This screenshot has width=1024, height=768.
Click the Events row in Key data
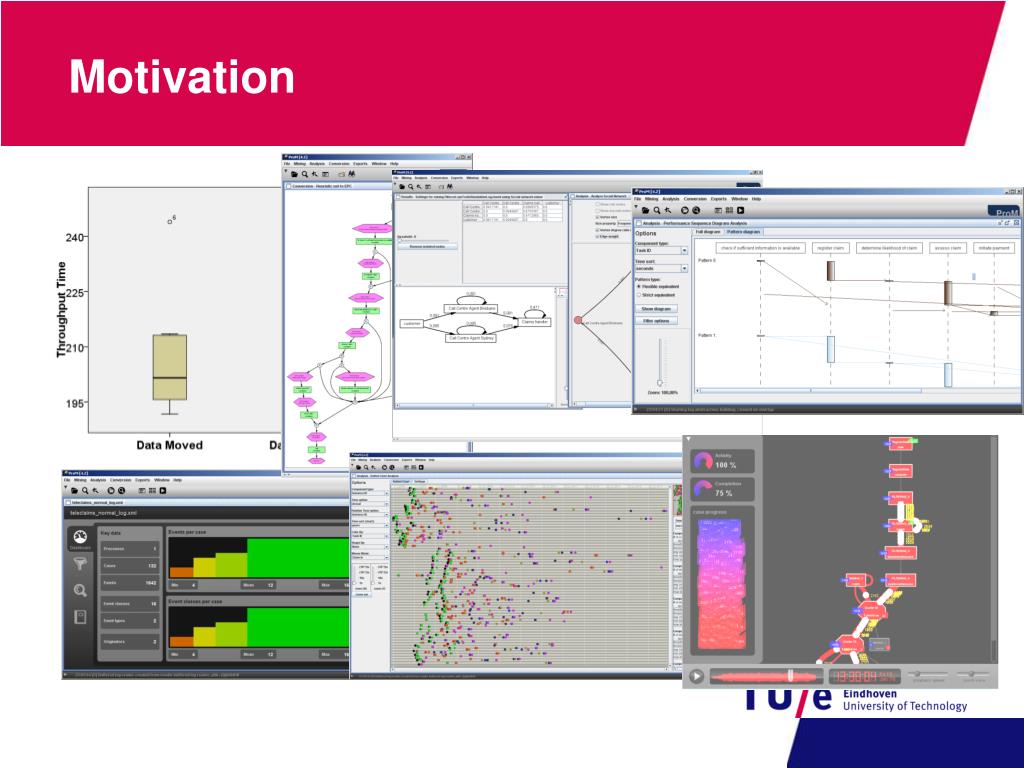[130, 583]
